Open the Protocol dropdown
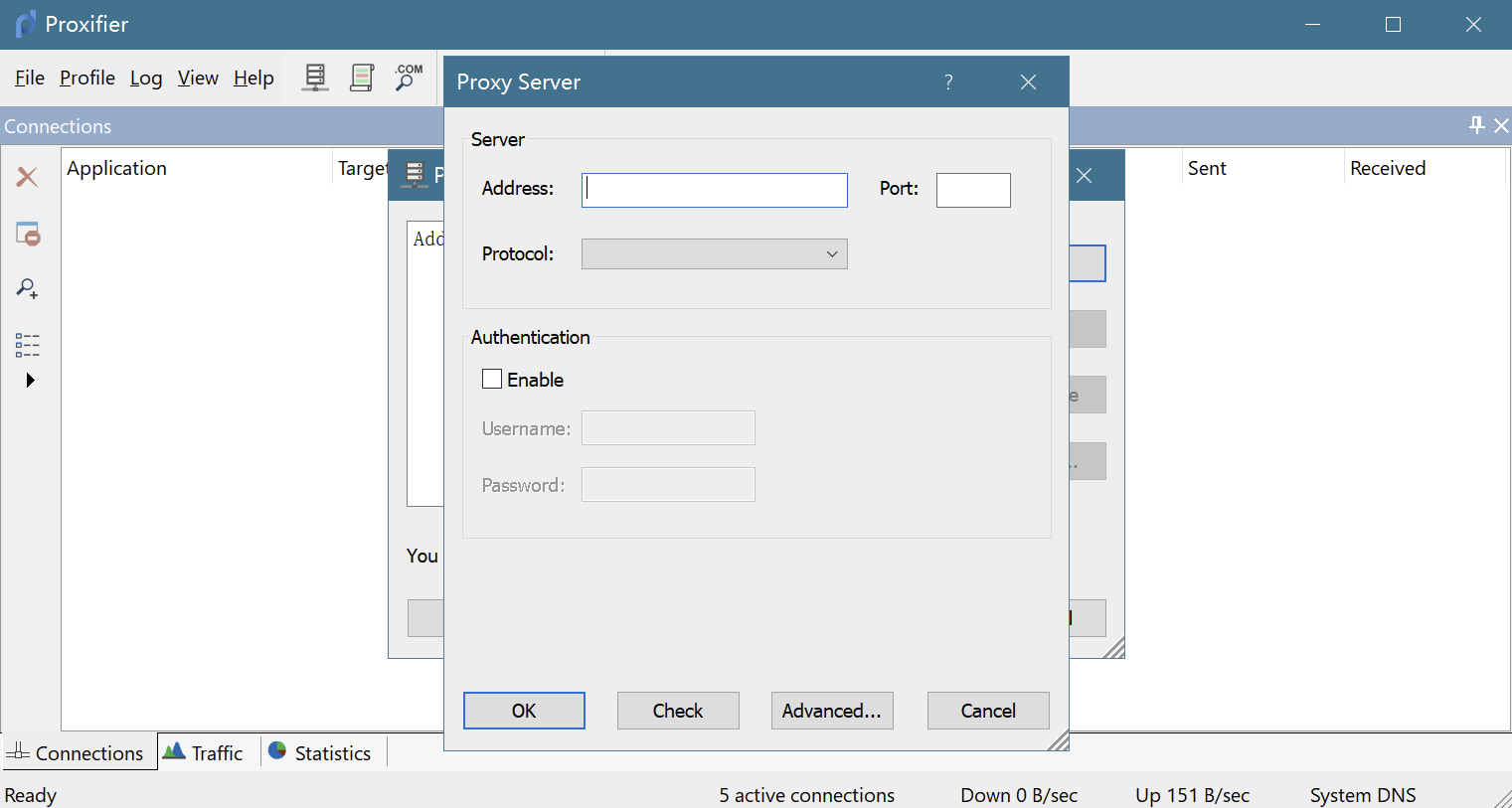 pyautogui.click(x=714, y=254)
